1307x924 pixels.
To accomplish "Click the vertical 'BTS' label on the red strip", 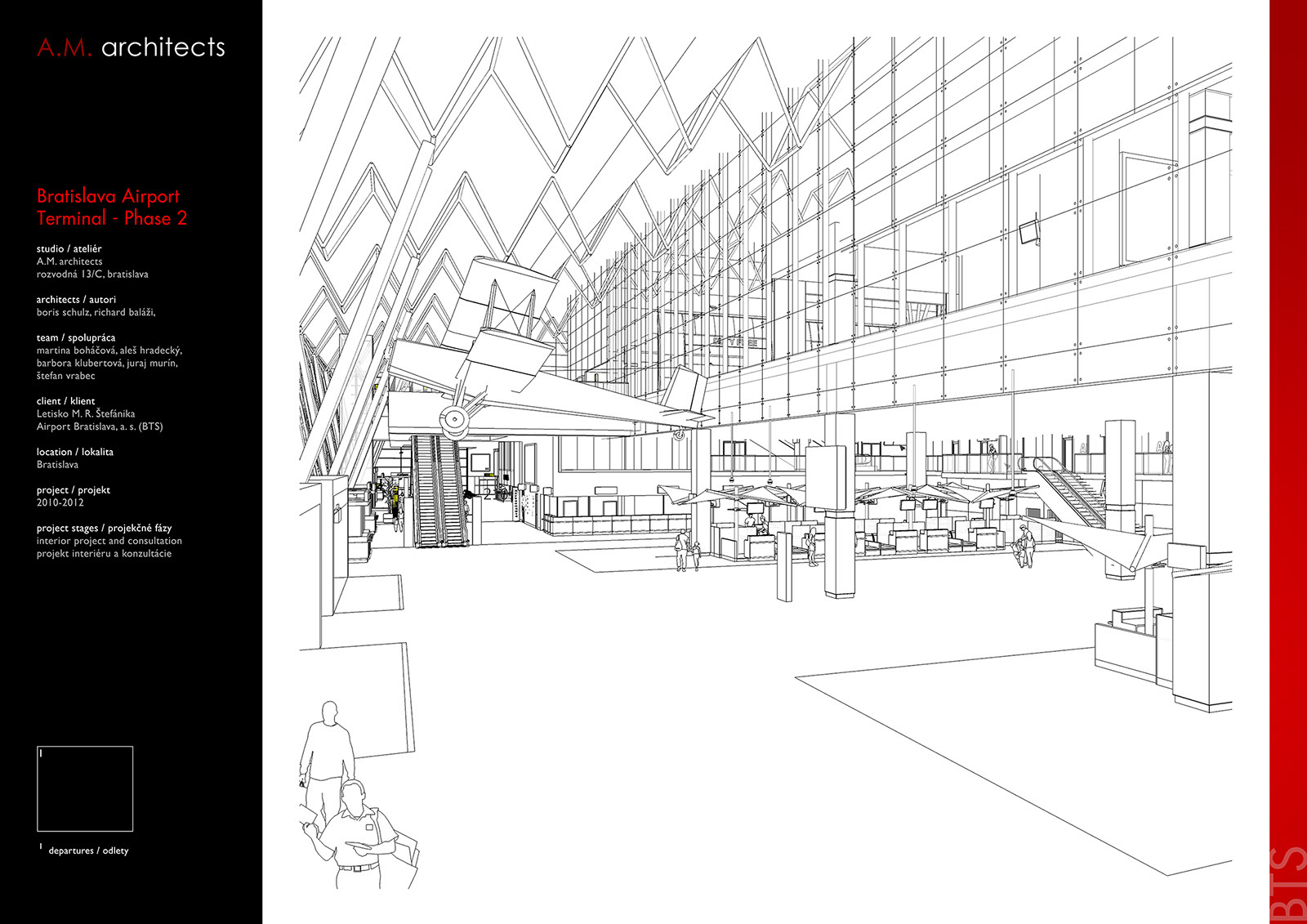I will pyautogui.click(x=1288, y=884).
